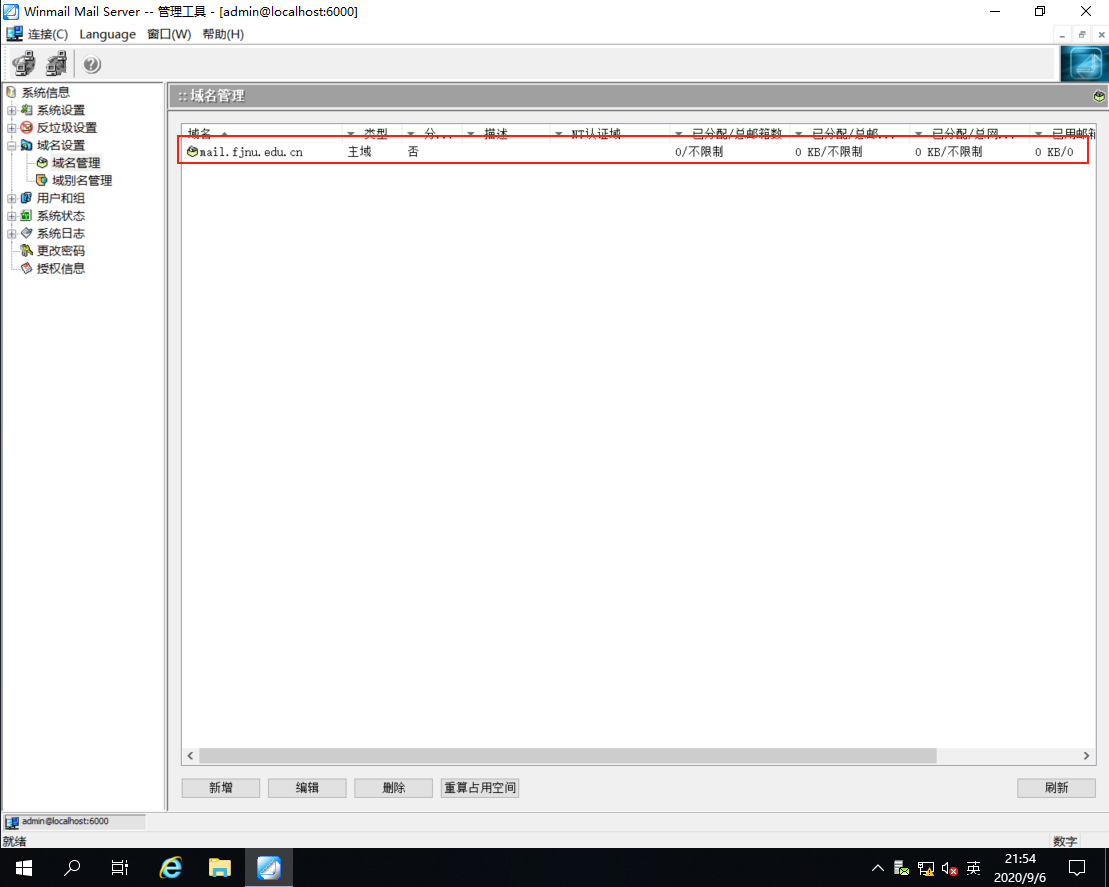Click the 域别名管理 tree icon
The width and height of the screenshot is (1109, 887).
42,180
